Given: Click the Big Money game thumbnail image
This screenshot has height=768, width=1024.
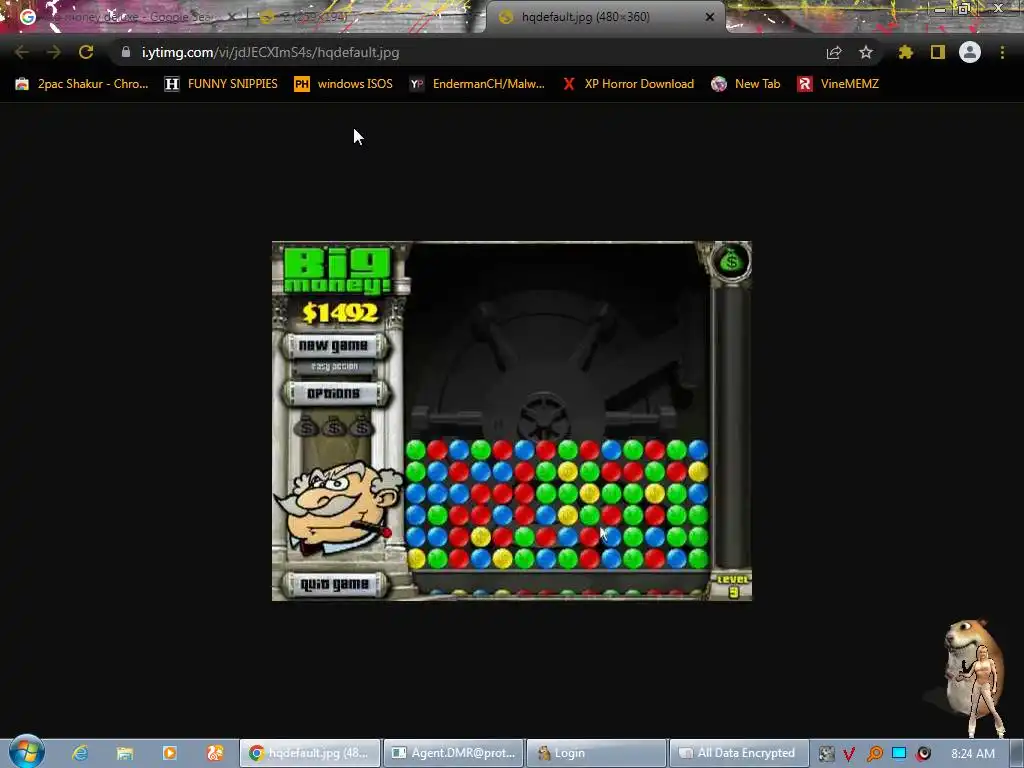Looking at the screenshot, I should point(512,421).
